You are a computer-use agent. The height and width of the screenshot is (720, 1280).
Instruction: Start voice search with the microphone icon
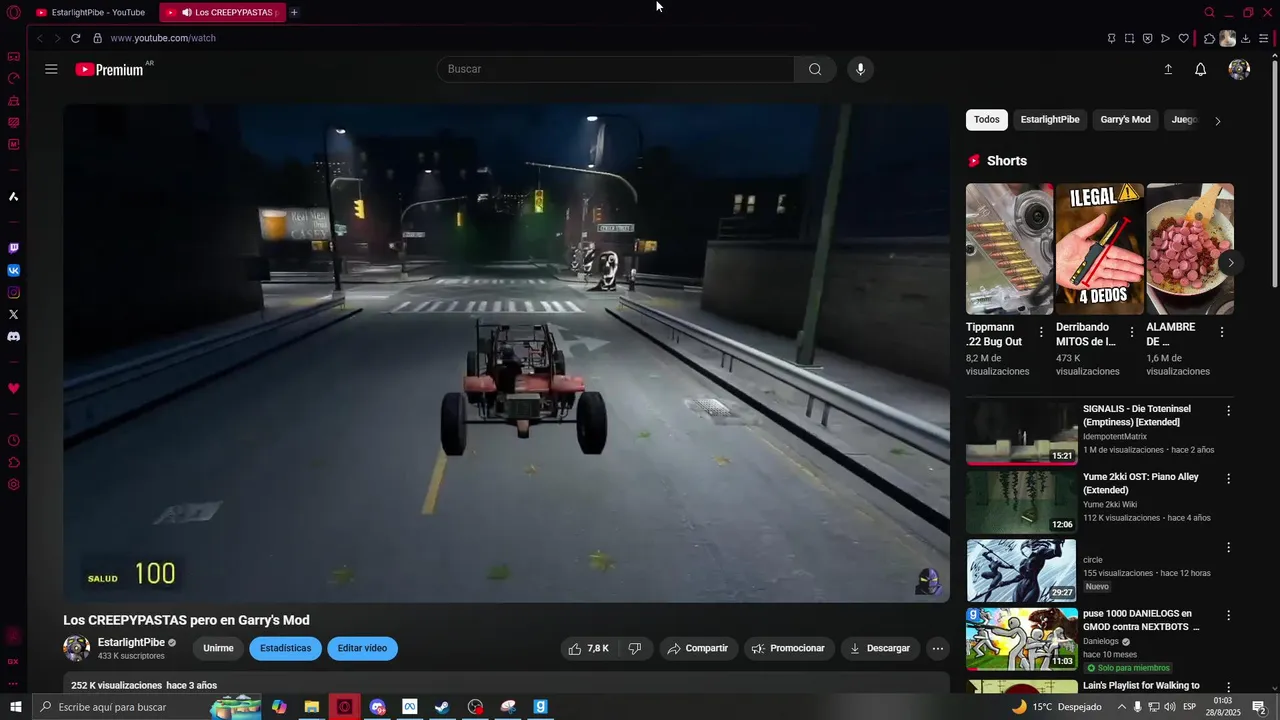(860, 69)
